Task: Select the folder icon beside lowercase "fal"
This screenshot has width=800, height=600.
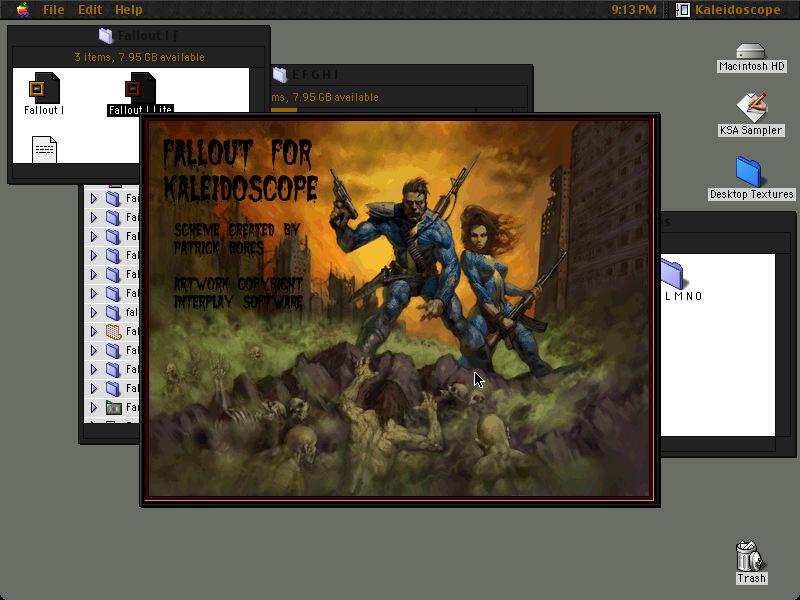Action: [113, 312]
